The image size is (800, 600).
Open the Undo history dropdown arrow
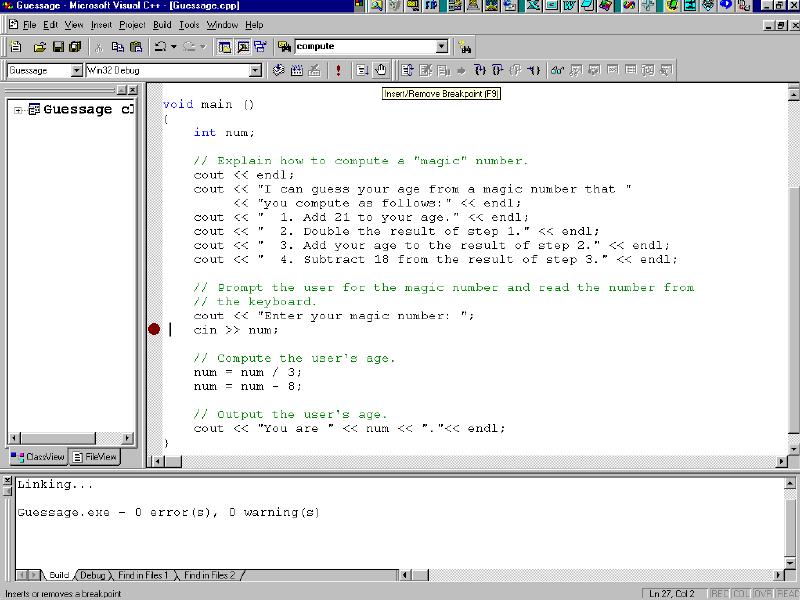(173, 47)
